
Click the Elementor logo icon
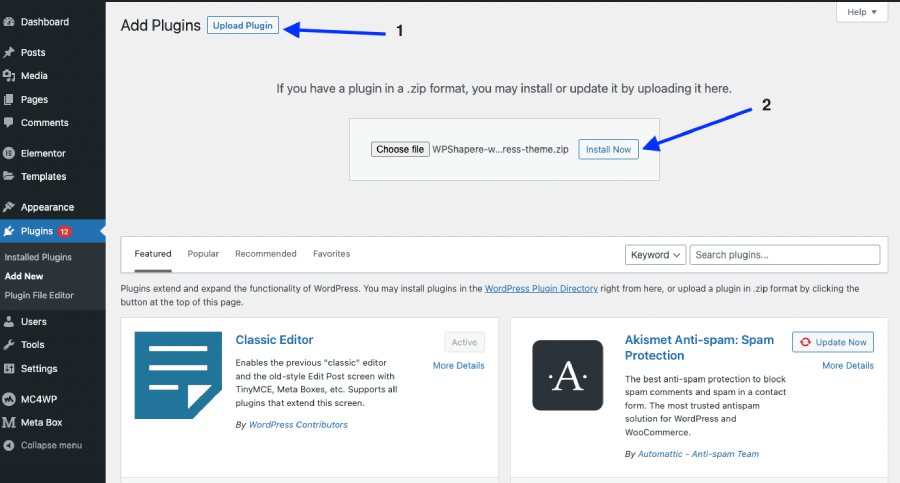click(9, 153)
